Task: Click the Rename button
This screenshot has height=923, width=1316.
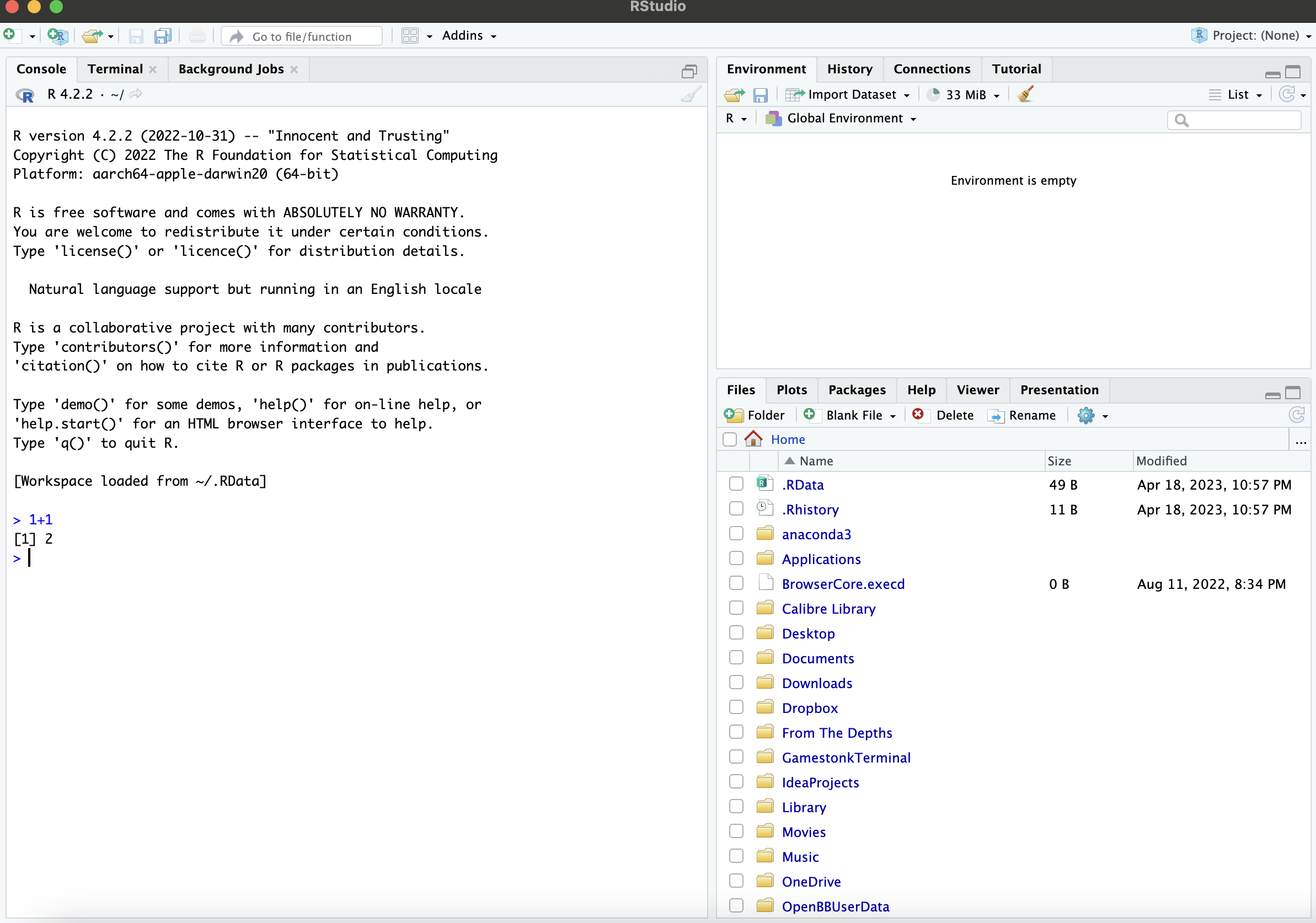Action: tap(1023, 415)
